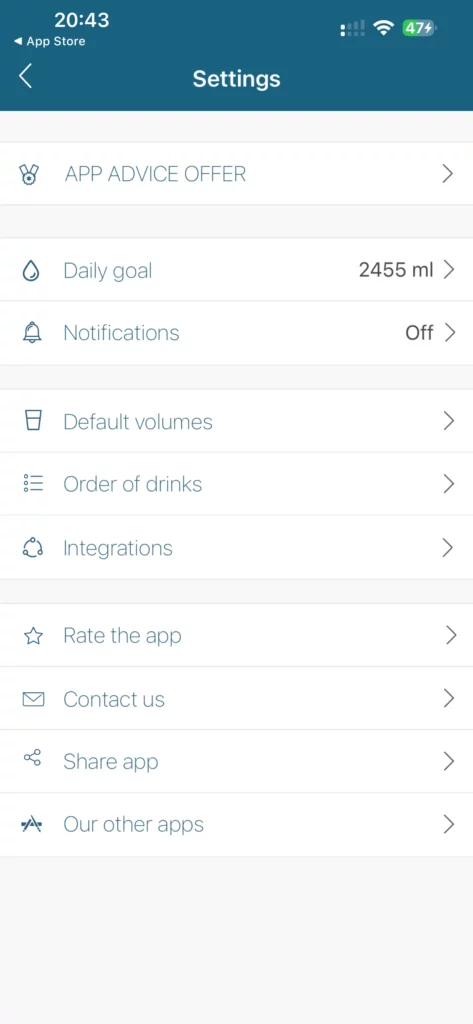Tap the share nodes icon
Image resolution: width=473 pixels, height=1024 pixels.
33,758
